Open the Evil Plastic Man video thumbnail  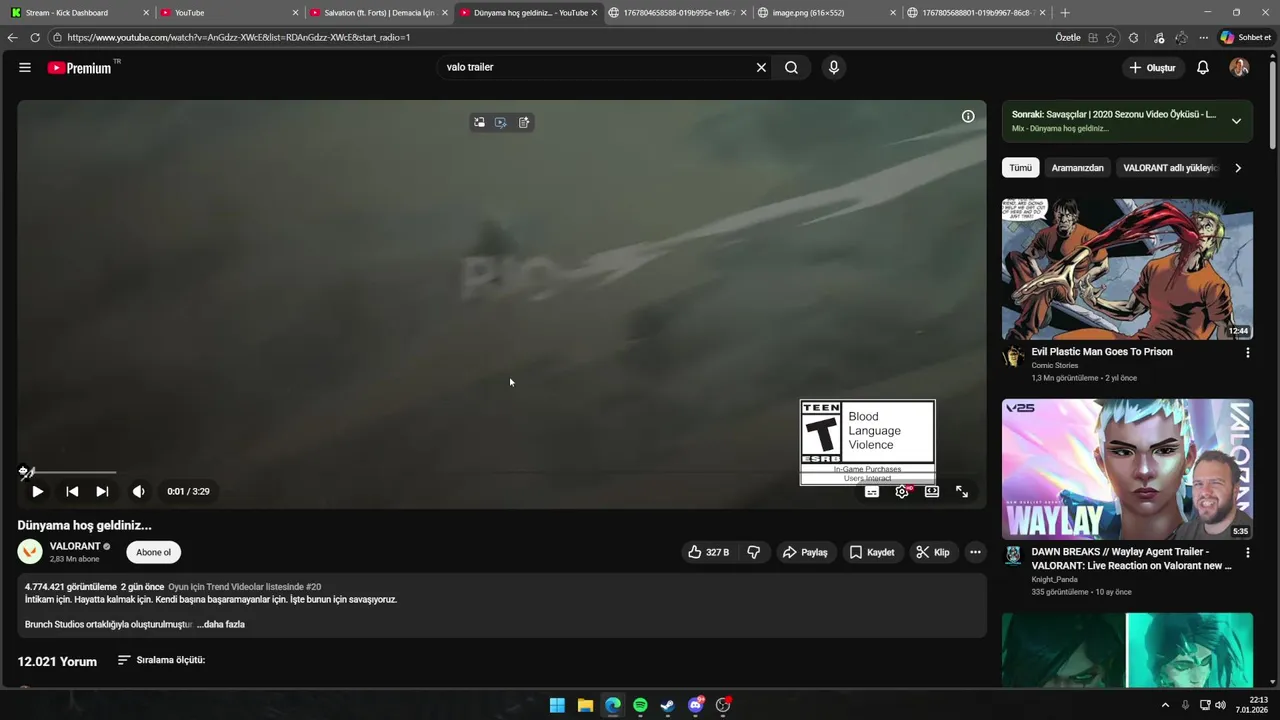pyautogui.click(x=1127, y=269)
